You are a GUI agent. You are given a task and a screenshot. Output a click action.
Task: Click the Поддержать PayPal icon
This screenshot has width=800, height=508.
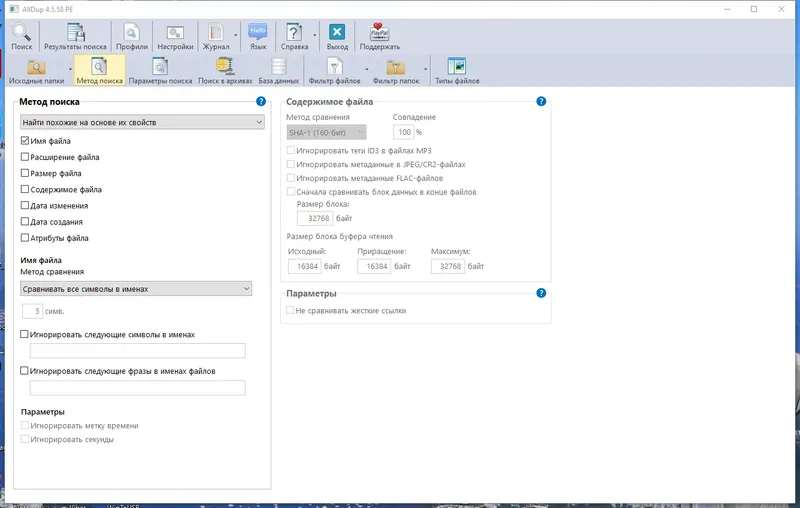tap(380, 37)
